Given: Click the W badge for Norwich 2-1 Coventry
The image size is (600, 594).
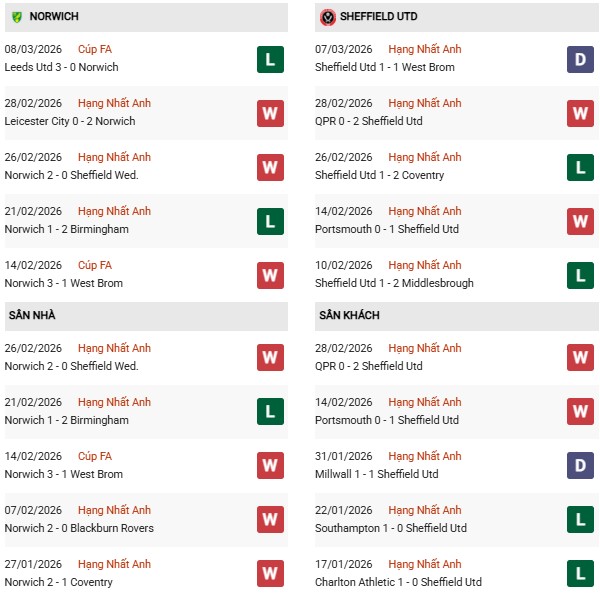Looking at the screenshot, I should (270, 574).
